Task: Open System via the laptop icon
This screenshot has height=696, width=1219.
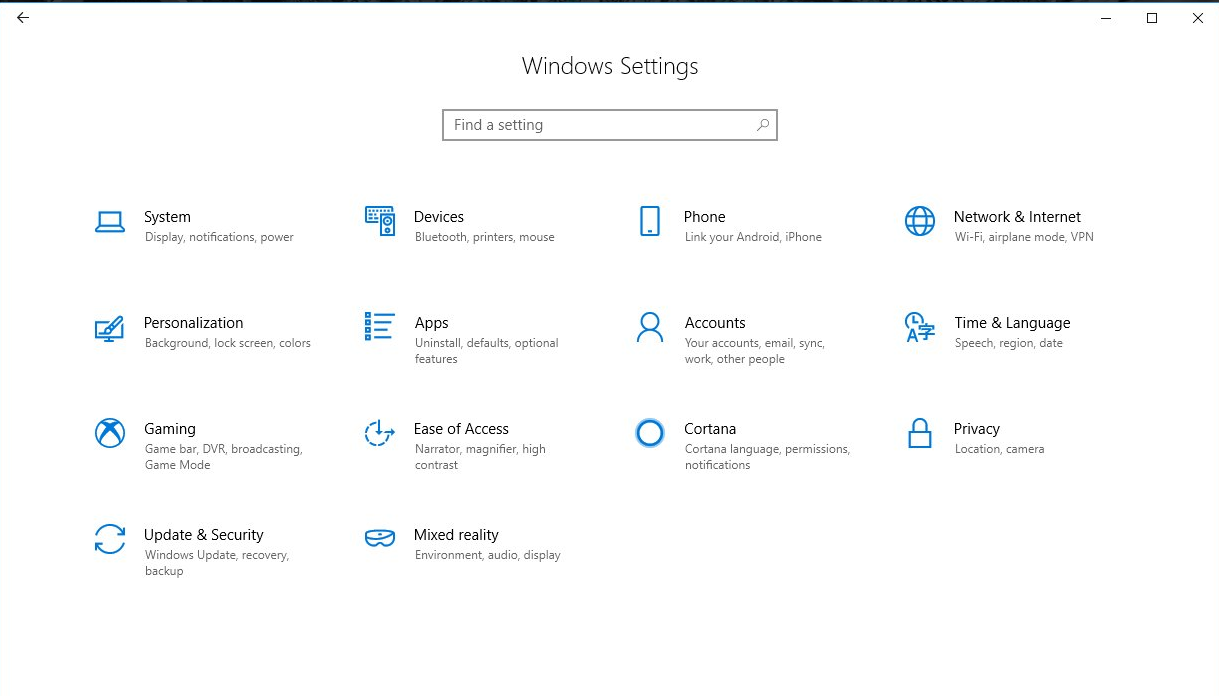Action: pos(110,222)
